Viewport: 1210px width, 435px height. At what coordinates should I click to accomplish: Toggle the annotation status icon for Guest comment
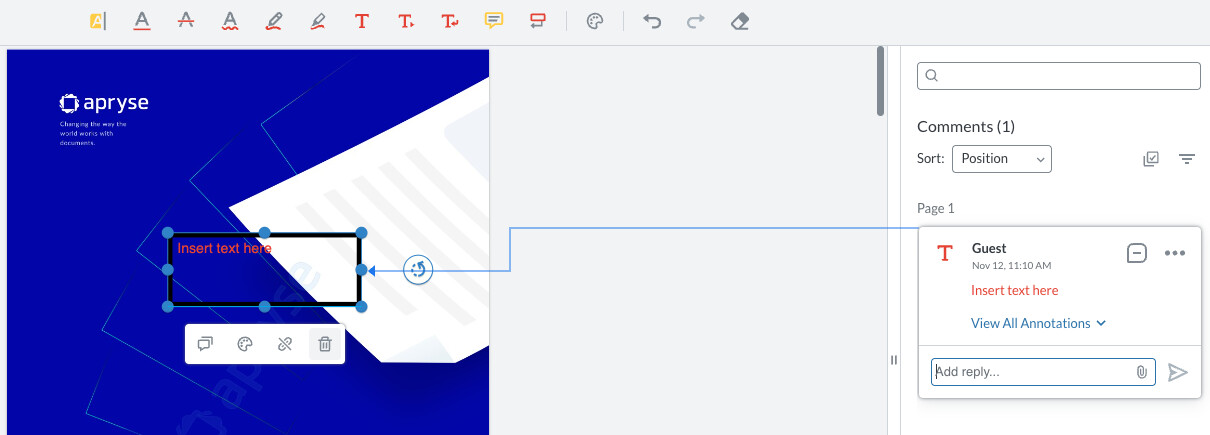pos(1136,253)
